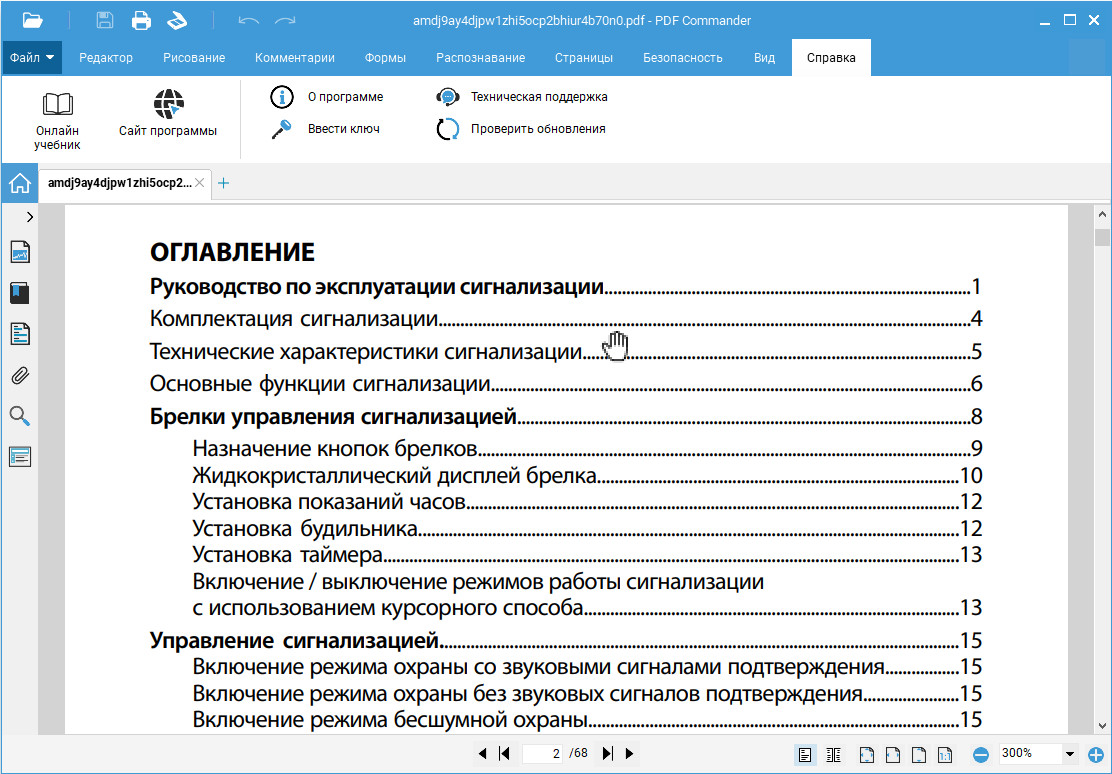Click the print icon in the quick access bar

click(141, 20)
